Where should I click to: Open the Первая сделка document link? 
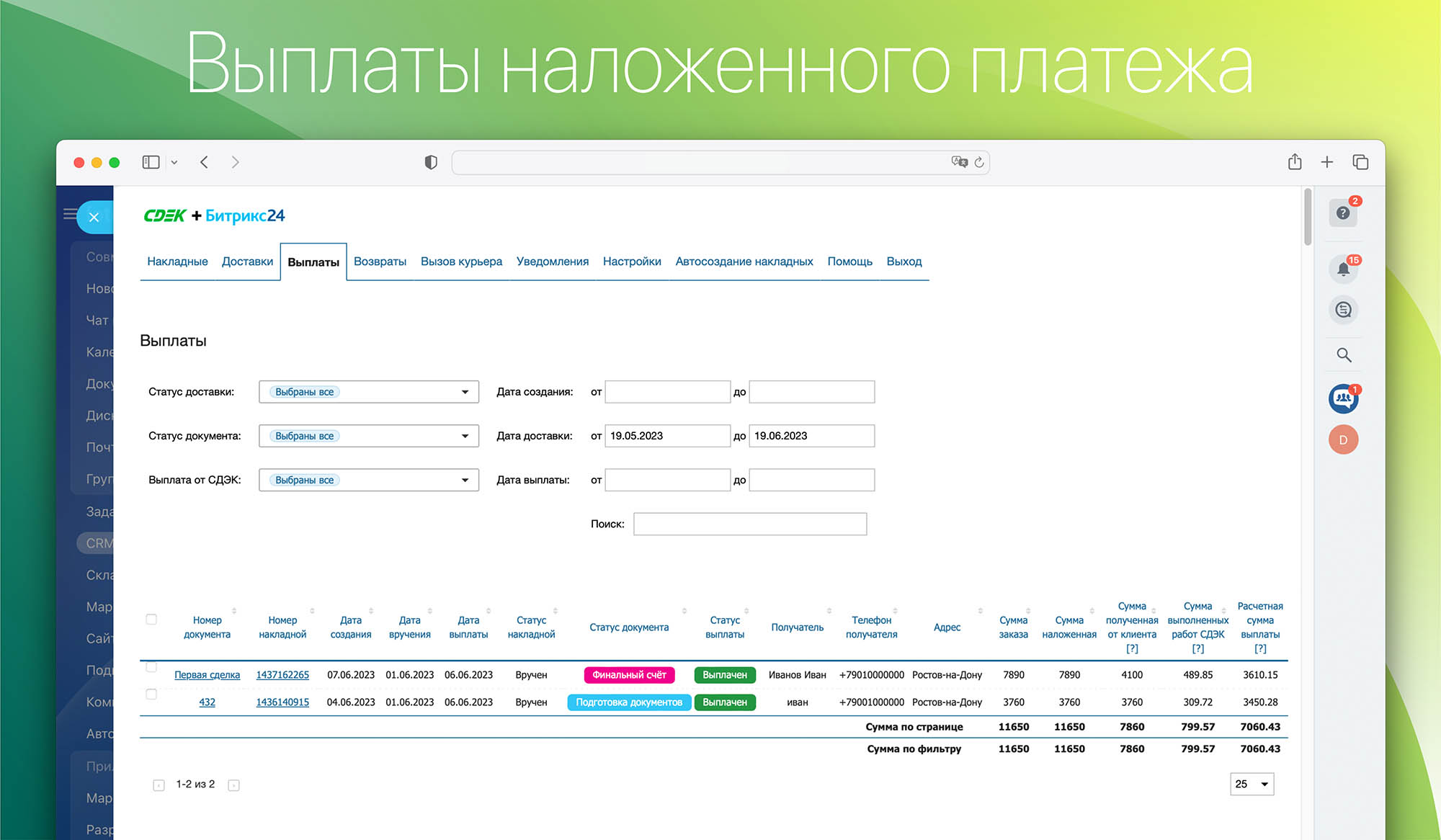[207, 675]
